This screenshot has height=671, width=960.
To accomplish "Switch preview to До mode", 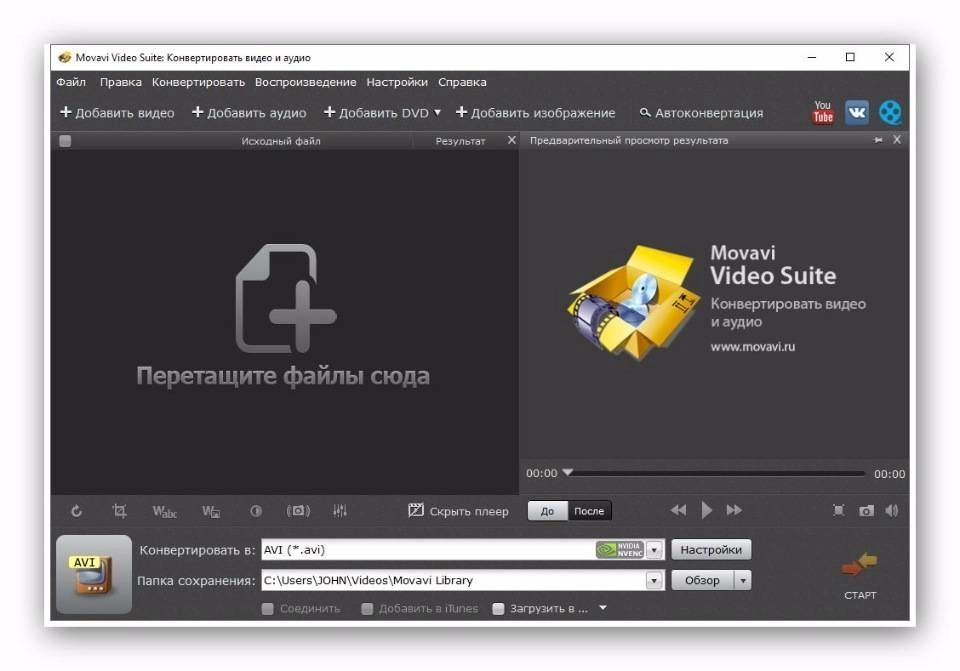I will point(547,511).
